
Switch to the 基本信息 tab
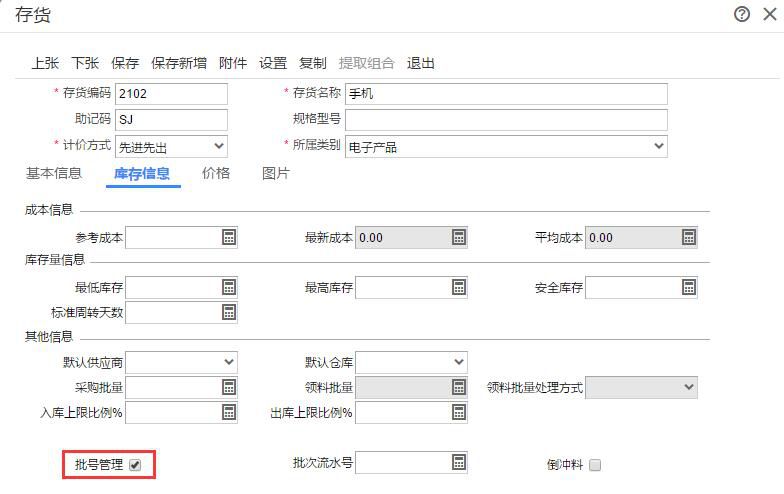(54, 173)
